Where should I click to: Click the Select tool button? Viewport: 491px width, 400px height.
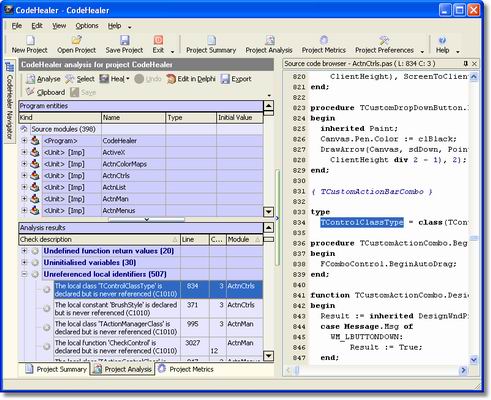point(80,79)
